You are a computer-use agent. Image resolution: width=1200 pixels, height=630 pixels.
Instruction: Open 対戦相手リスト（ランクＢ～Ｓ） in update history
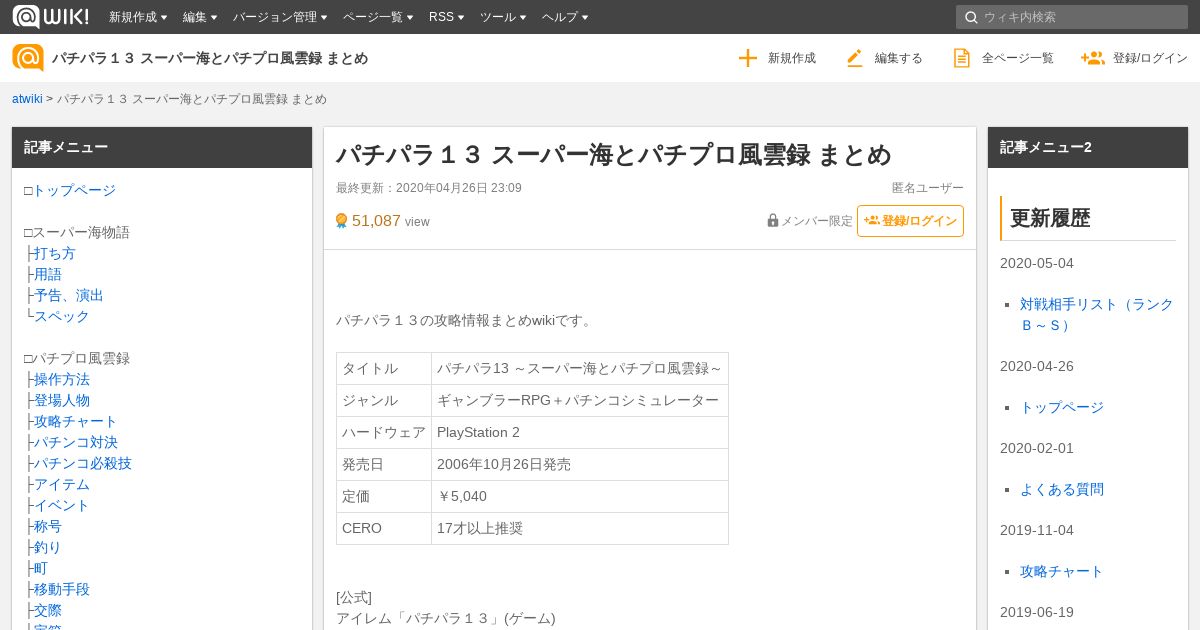[x=1096, y=314]
